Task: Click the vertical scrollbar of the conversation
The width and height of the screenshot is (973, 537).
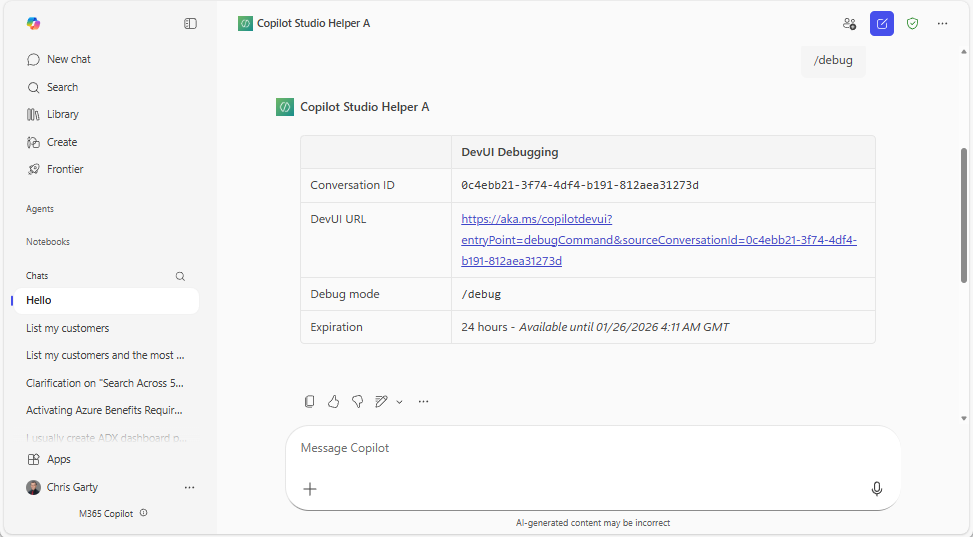Action: coord(964,230)
